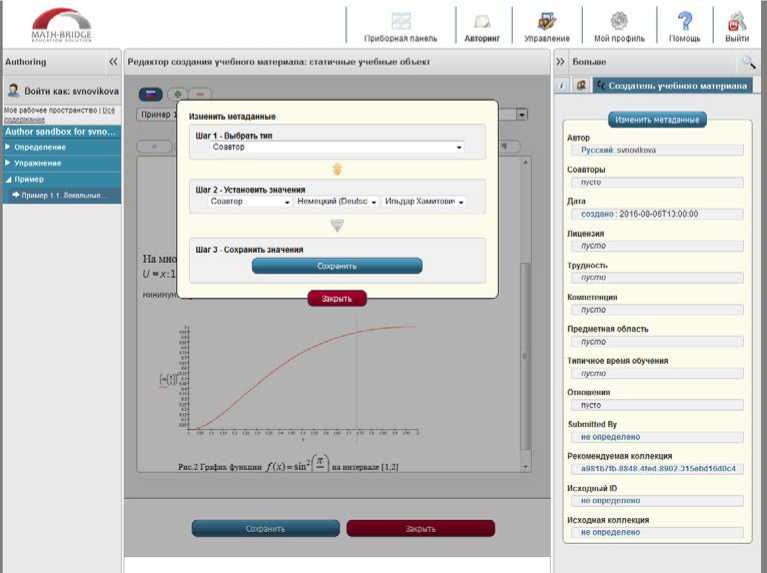The height and width of the screenshot is (573, 767).
Task: Click the Math-Bridge logo
Action: click(62, 24)
